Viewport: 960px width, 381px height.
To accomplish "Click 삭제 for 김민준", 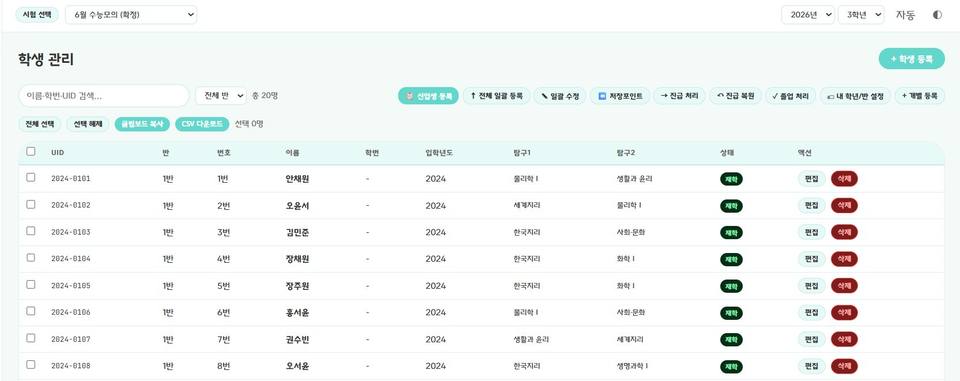I will 844,232.
